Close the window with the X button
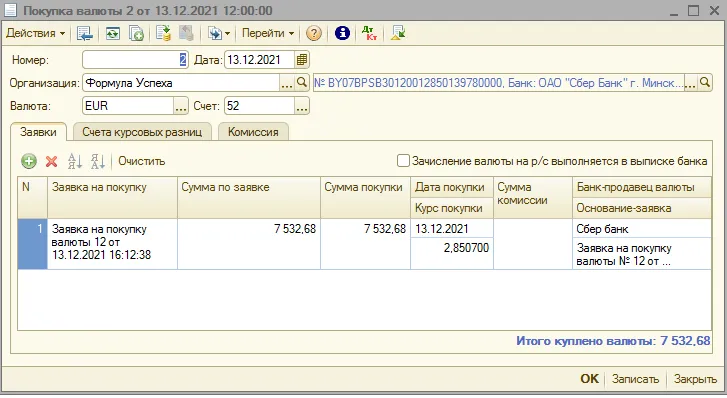Image resolution: width=727 pixels, height=398 pixels. [714, 10]
